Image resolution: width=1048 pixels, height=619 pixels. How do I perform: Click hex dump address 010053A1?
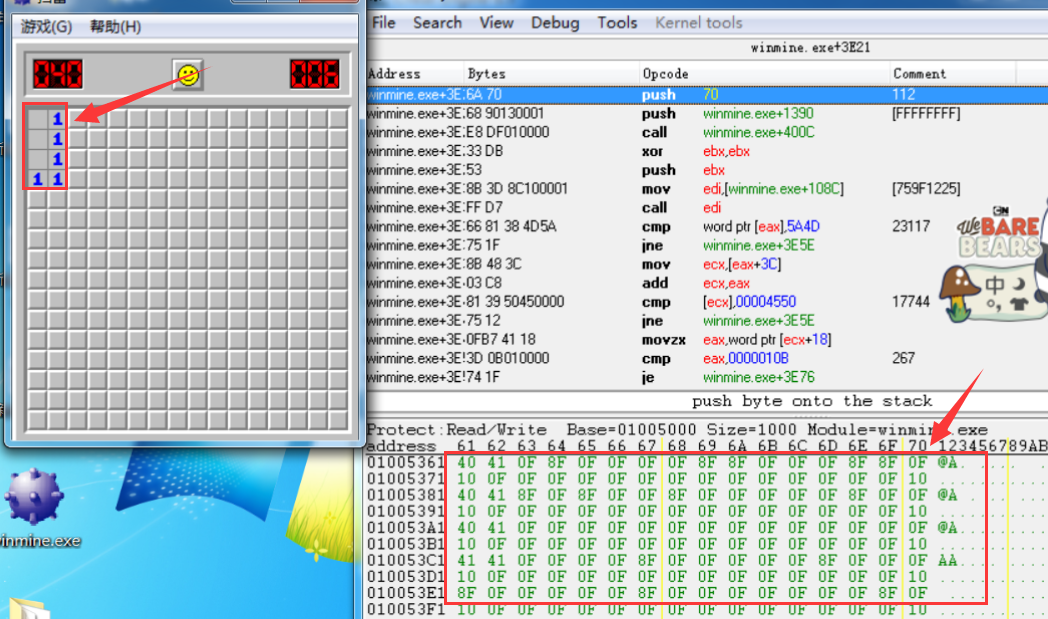pyautogui.click(x=406, y=527)
